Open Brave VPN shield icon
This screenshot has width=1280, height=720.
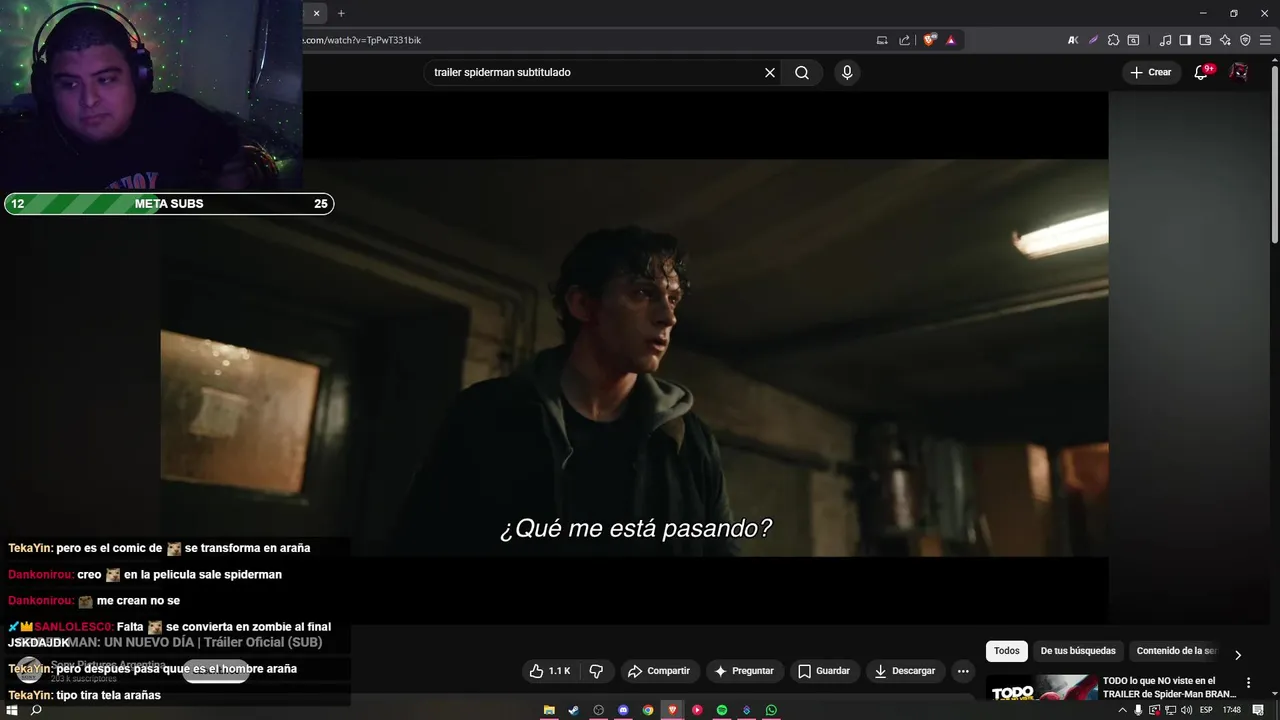pos(1245,40)
